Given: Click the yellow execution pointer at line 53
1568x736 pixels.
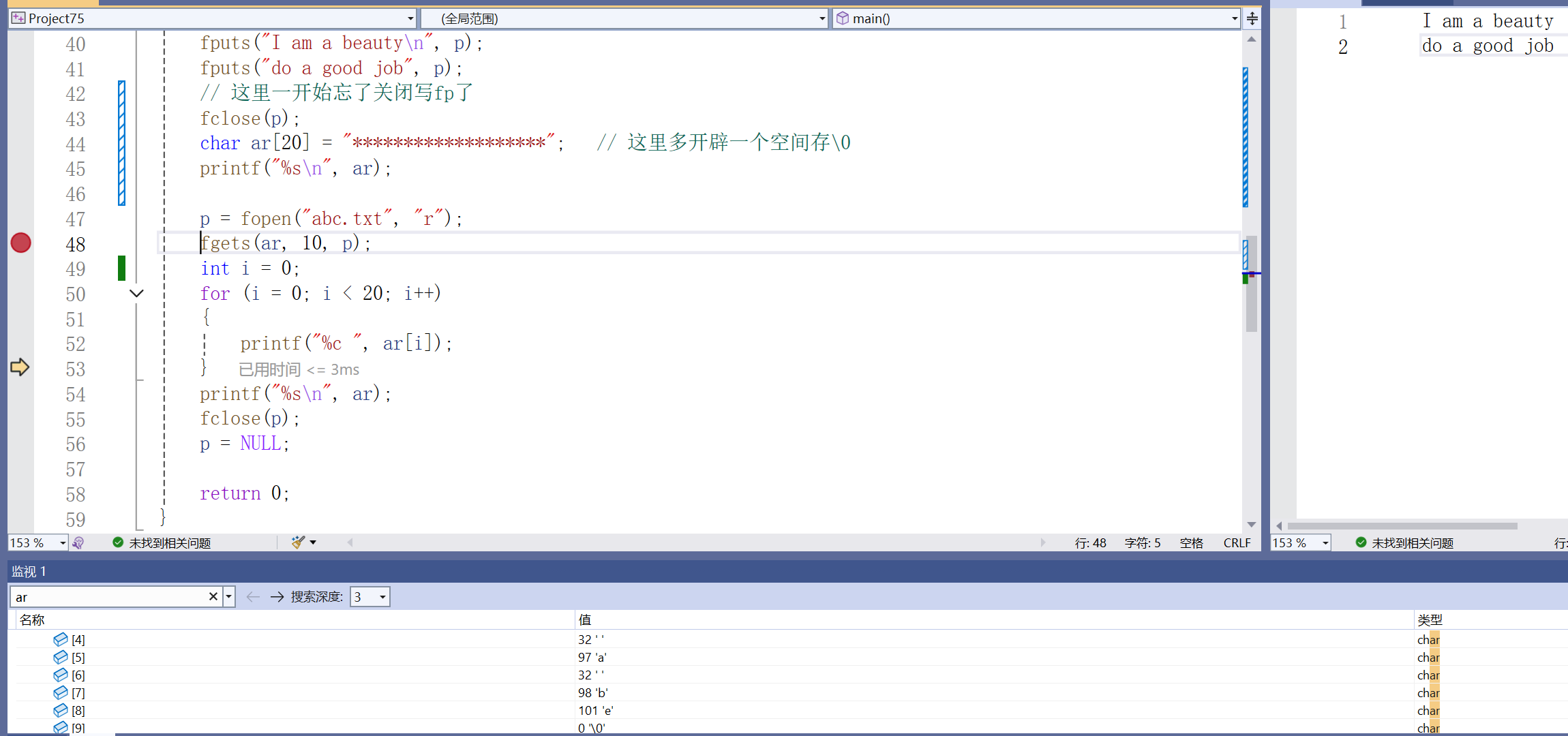Looking at the screenshot, I should click(20, 367).
